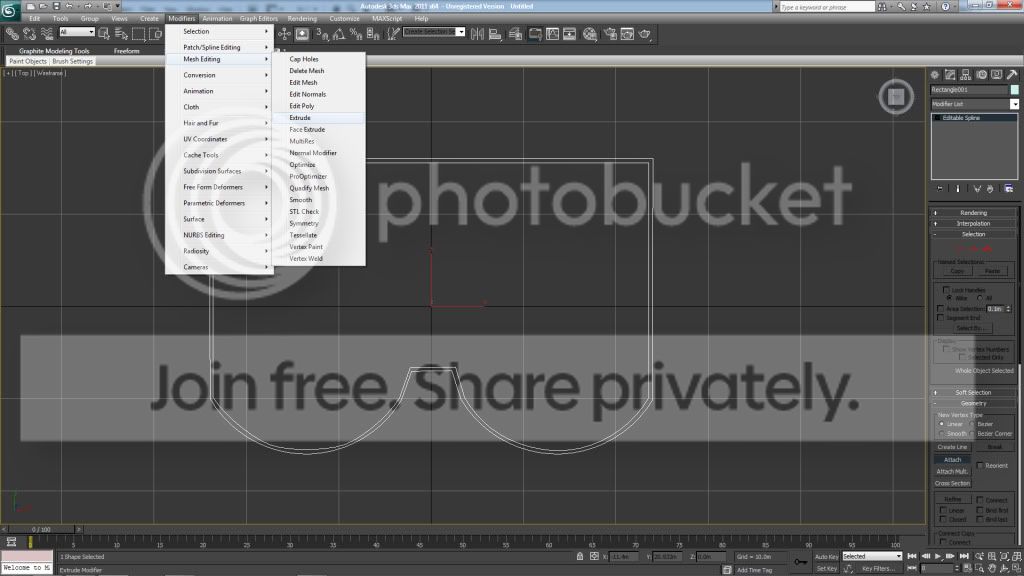Select the Smooth new vertex type radio
The image size is (1024, 576).
point(942,434)
